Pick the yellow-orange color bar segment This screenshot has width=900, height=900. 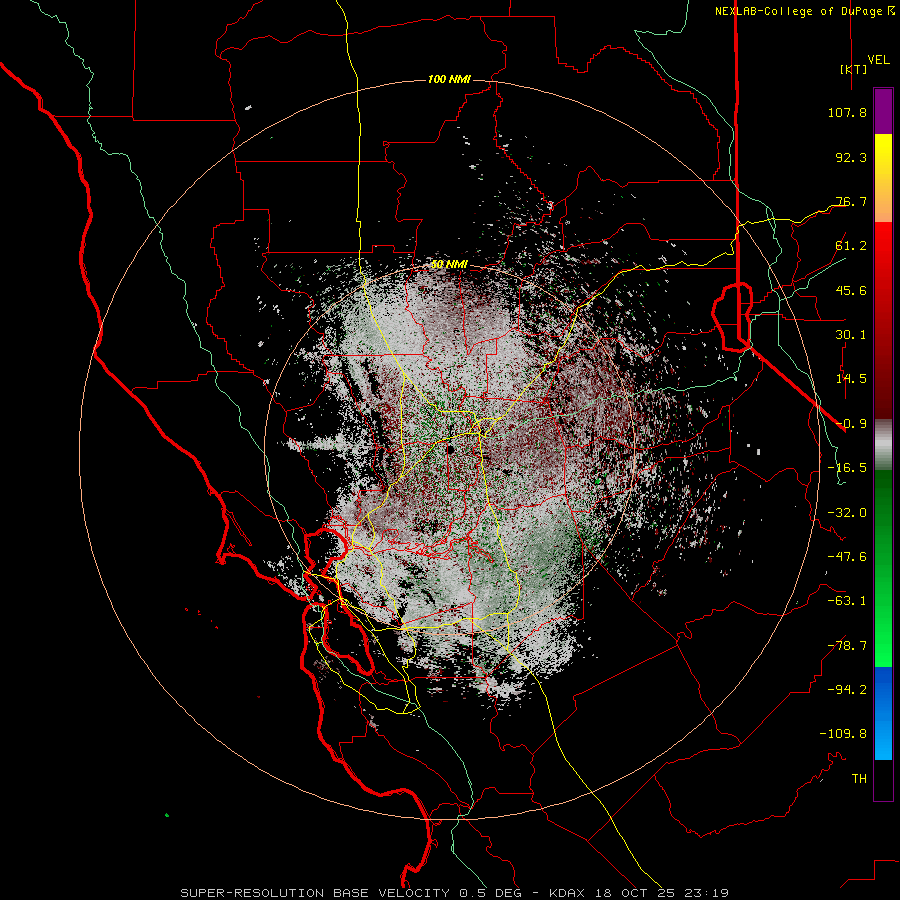(883, 178)
